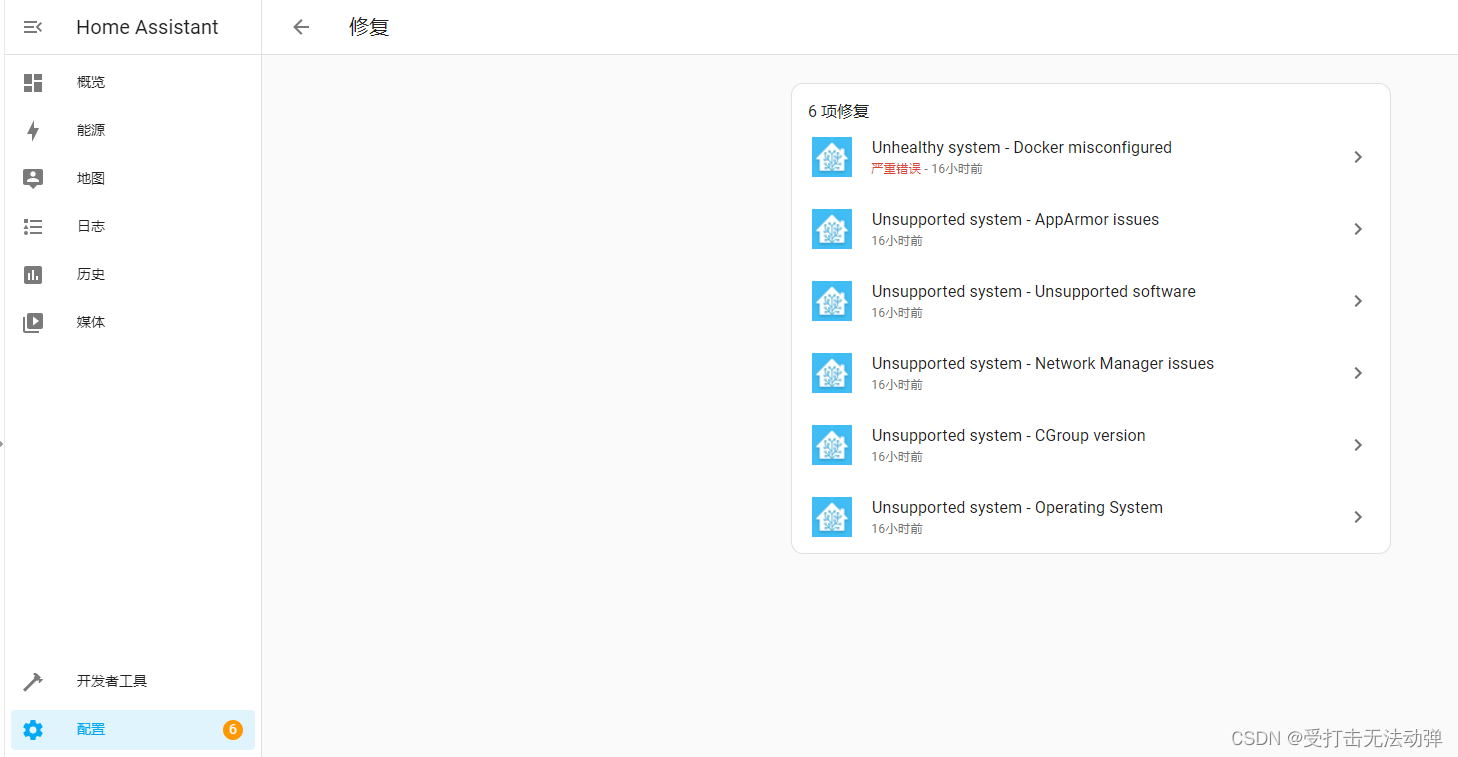
Task: Open Unsupported system - Network Manager issues
Action: tap(1091, 373)
